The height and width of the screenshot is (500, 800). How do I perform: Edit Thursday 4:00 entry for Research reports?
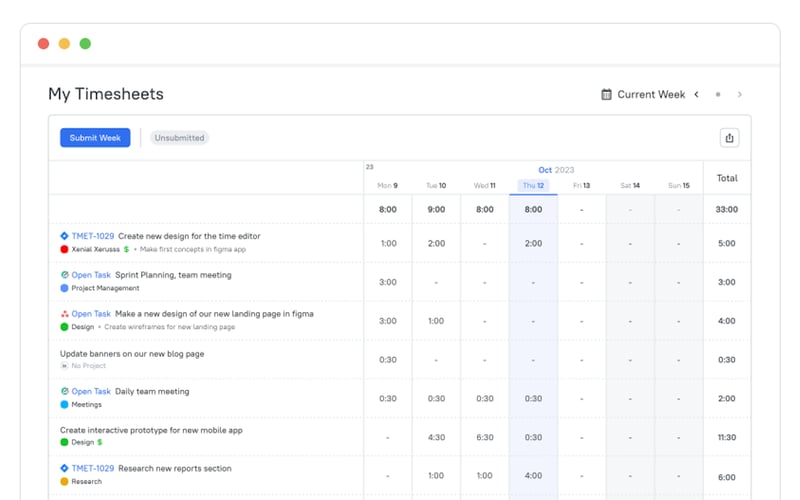coord(533,476)
